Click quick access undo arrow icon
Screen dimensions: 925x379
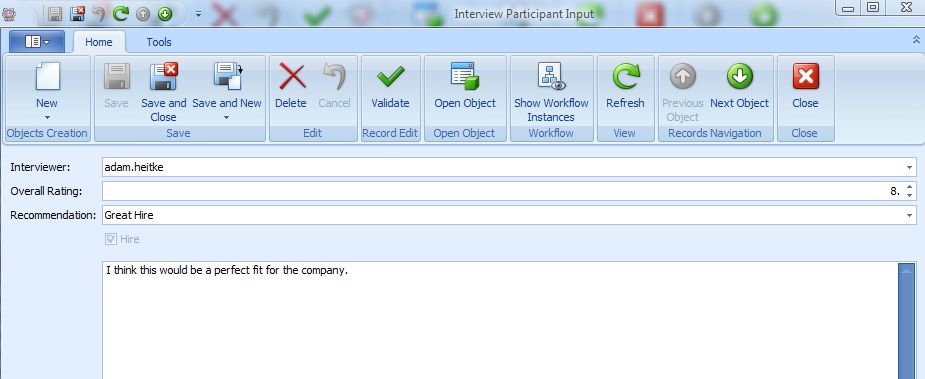99,14
